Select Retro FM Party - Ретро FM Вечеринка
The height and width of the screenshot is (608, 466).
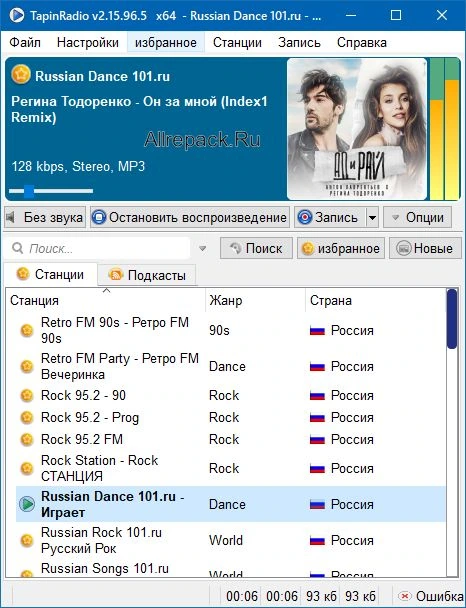coord(231,366)
